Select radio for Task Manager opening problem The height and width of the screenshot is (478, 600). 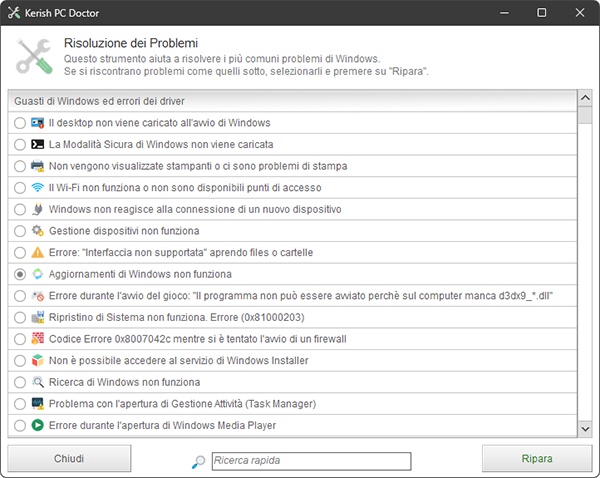click(20, 403)
